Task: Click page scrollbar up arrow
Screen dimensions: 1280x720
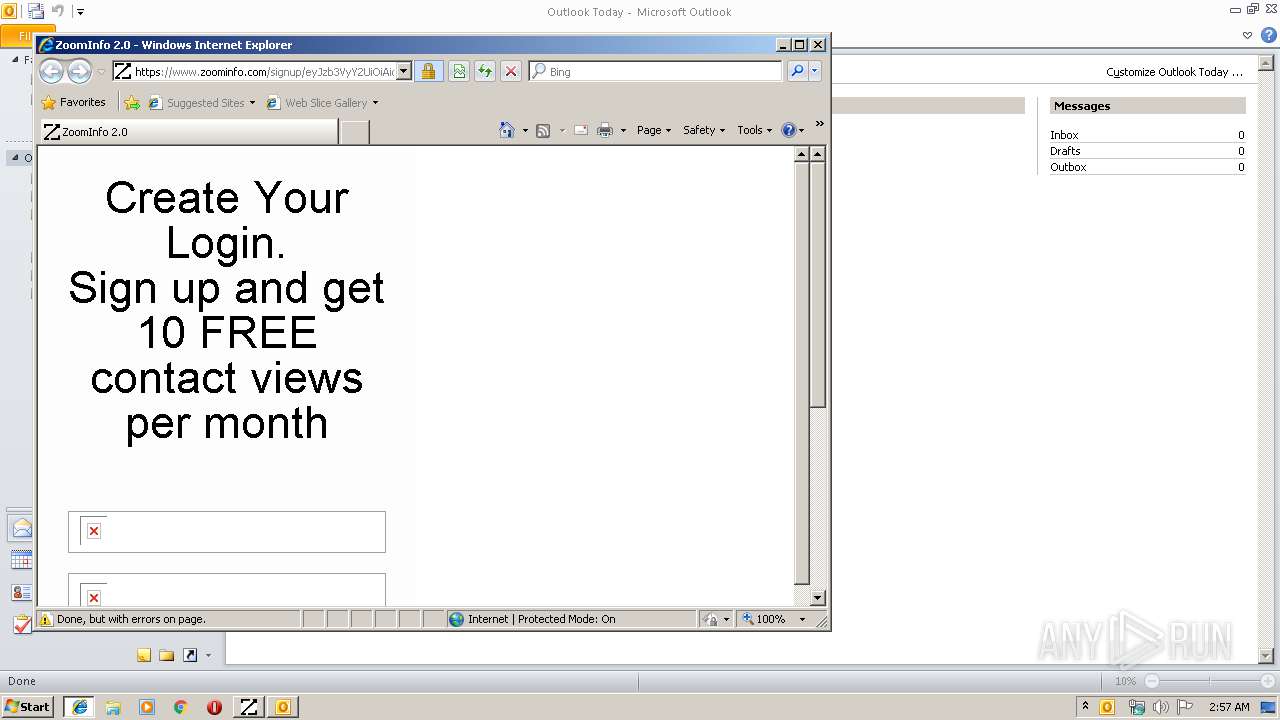Action: tap(817, 154)
